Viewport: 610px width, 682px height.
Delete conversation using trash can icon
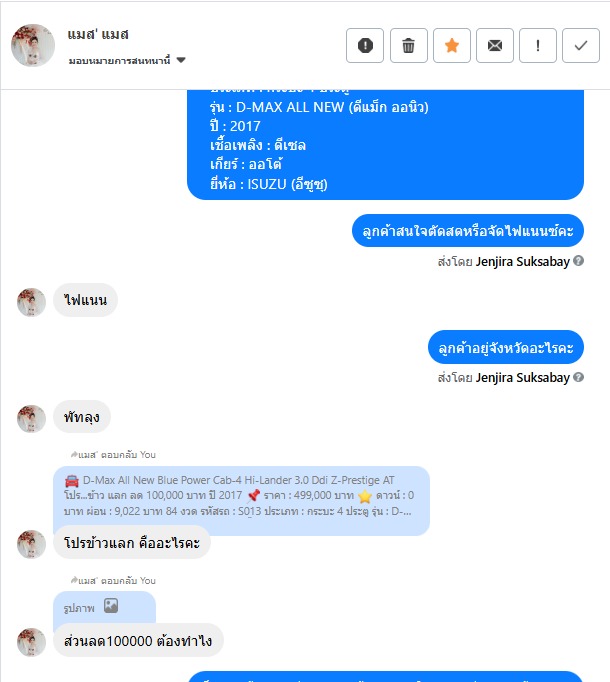408,45
